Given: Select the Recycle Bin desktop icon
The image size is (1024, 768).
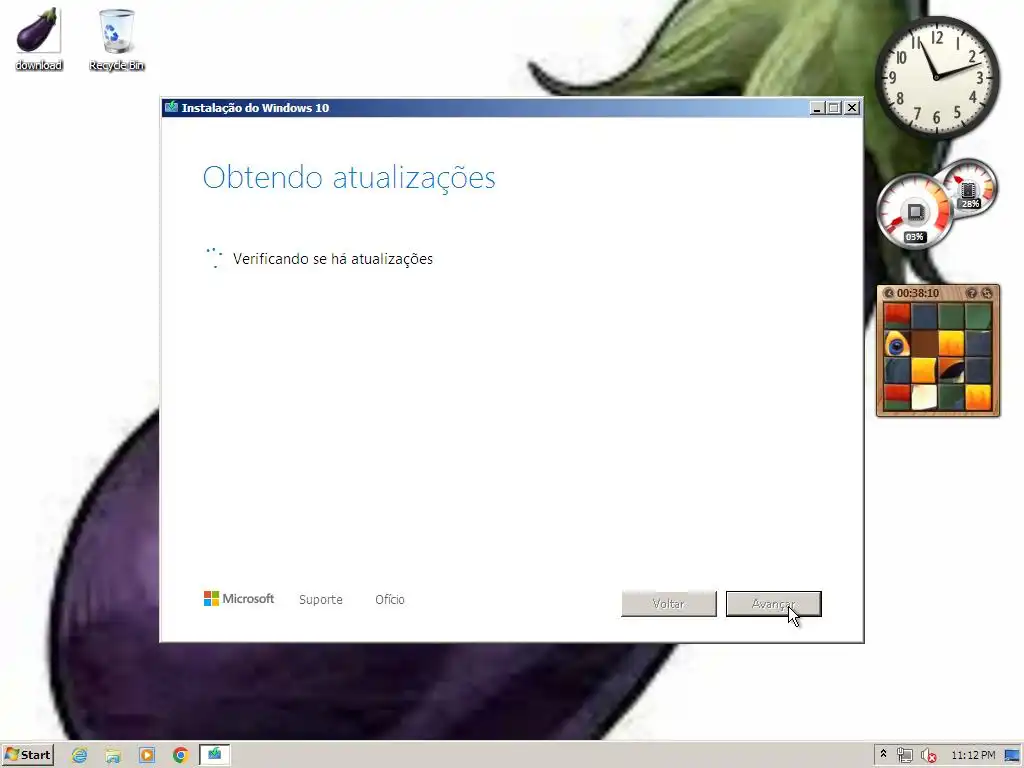Looking at the screenshot, I should (116, 38).
